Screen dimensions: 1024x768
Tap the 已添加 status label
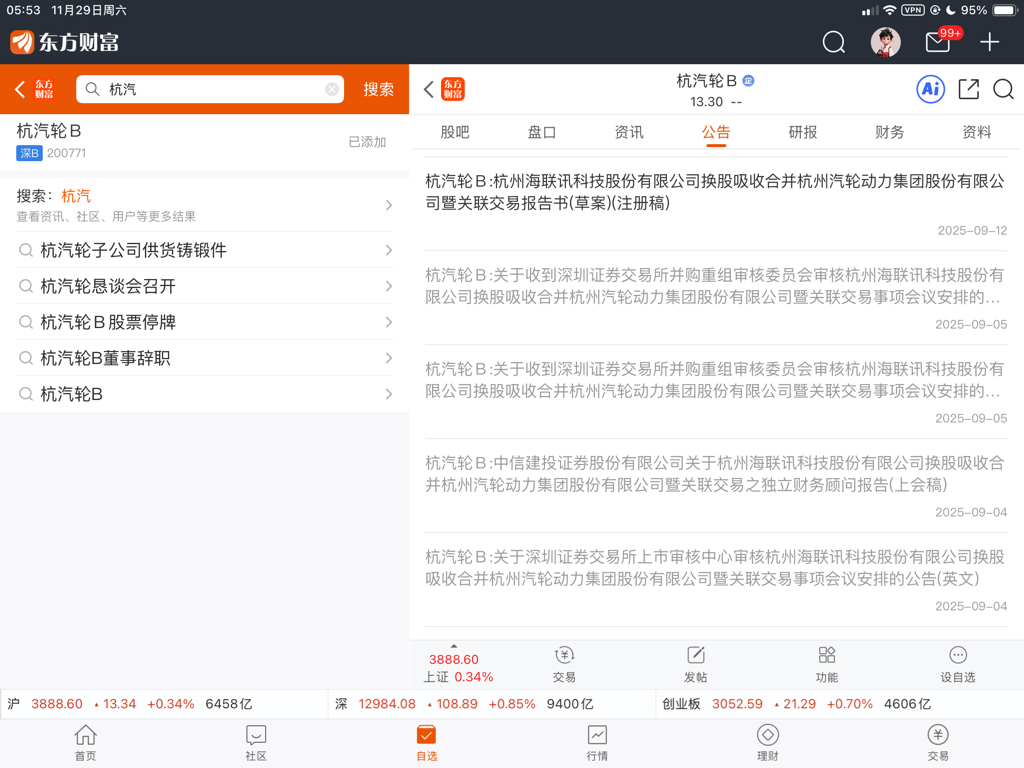tap(367, 142)
